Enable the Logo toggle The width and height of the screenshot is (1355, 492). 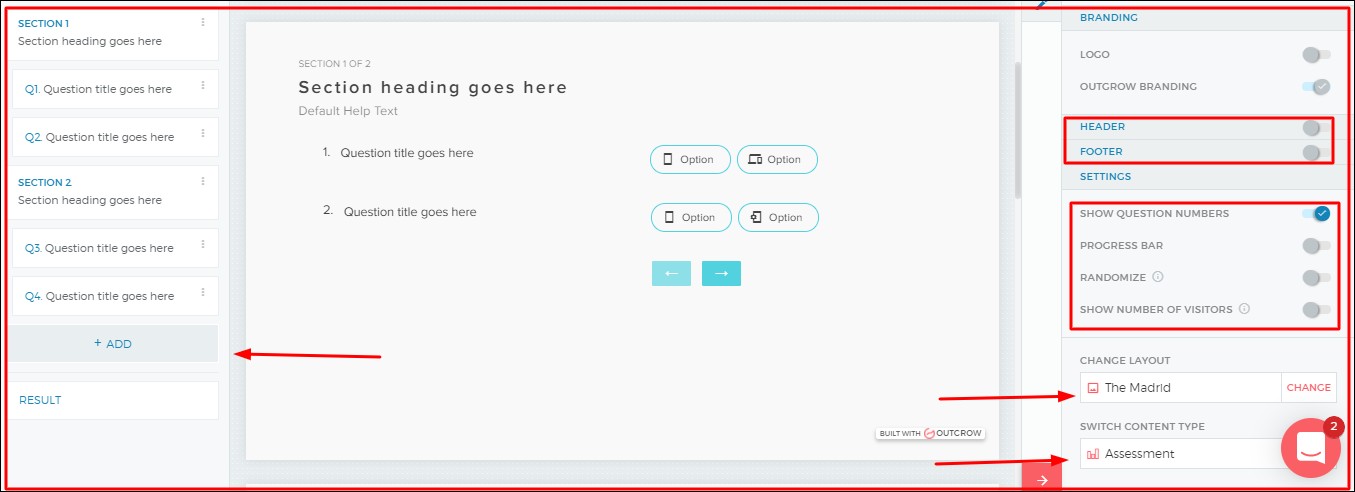click(x=1316, y=55)
